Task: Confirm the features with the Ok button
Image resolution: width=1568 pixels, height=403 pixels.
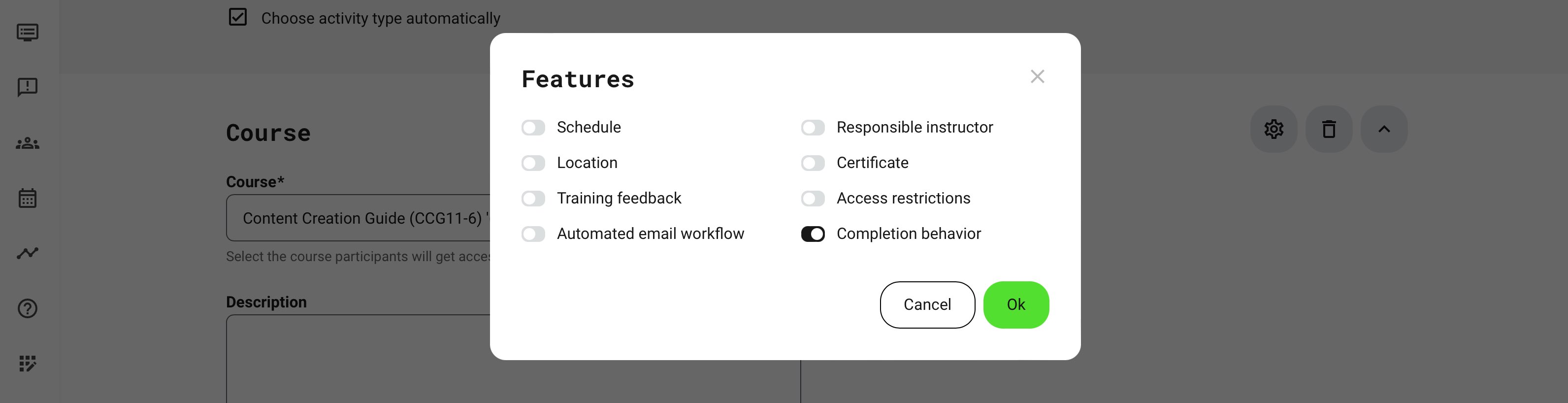Action: coord(1016,305)
